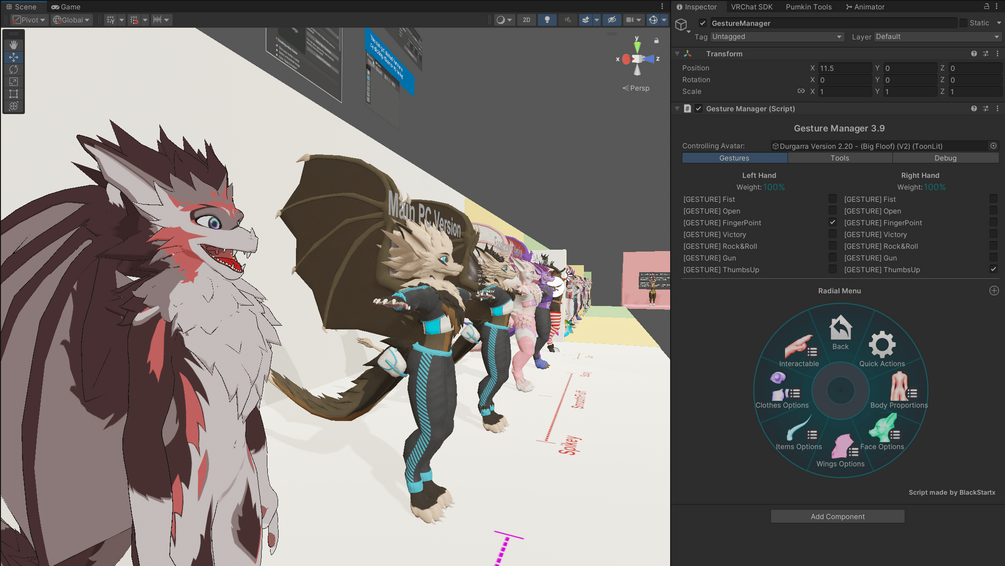
Task: Toggle scene effects icon
Action: (x=585, y=20)
